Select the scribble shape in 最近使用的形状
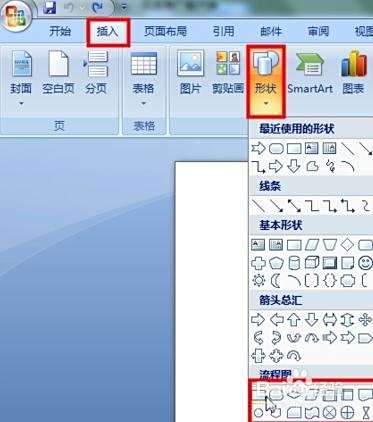This screenshot has height=422, width=373. (x=330, y=166)
